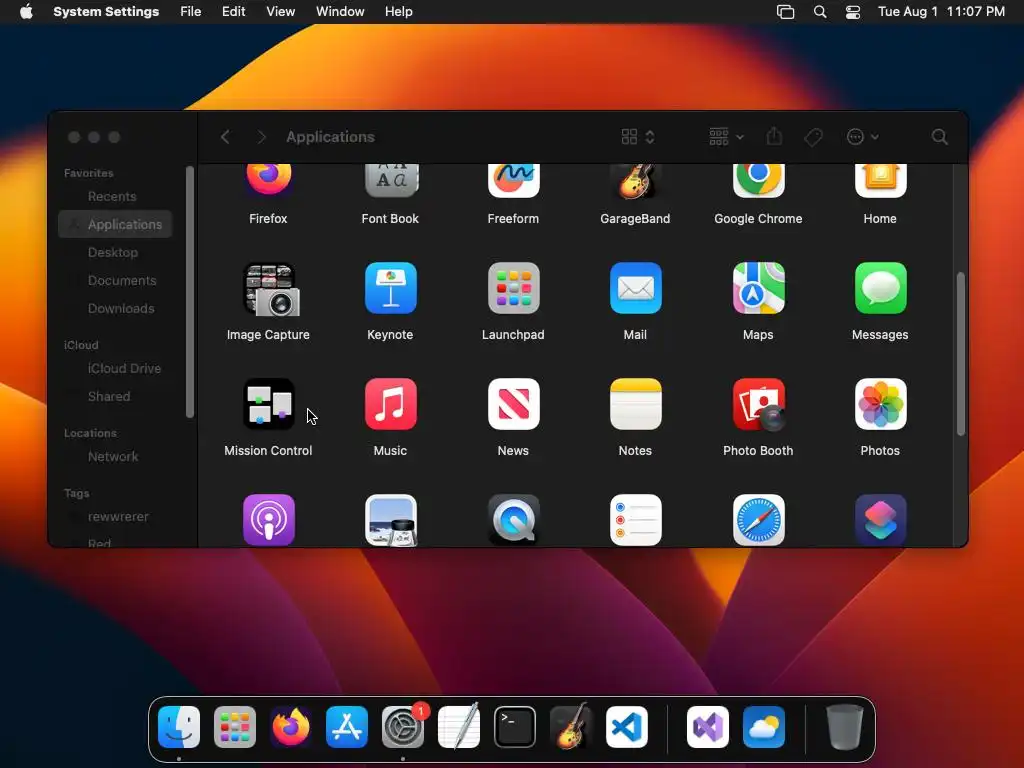
Task: Open App Store from the Dock
Action: click(x=347, y=727)
